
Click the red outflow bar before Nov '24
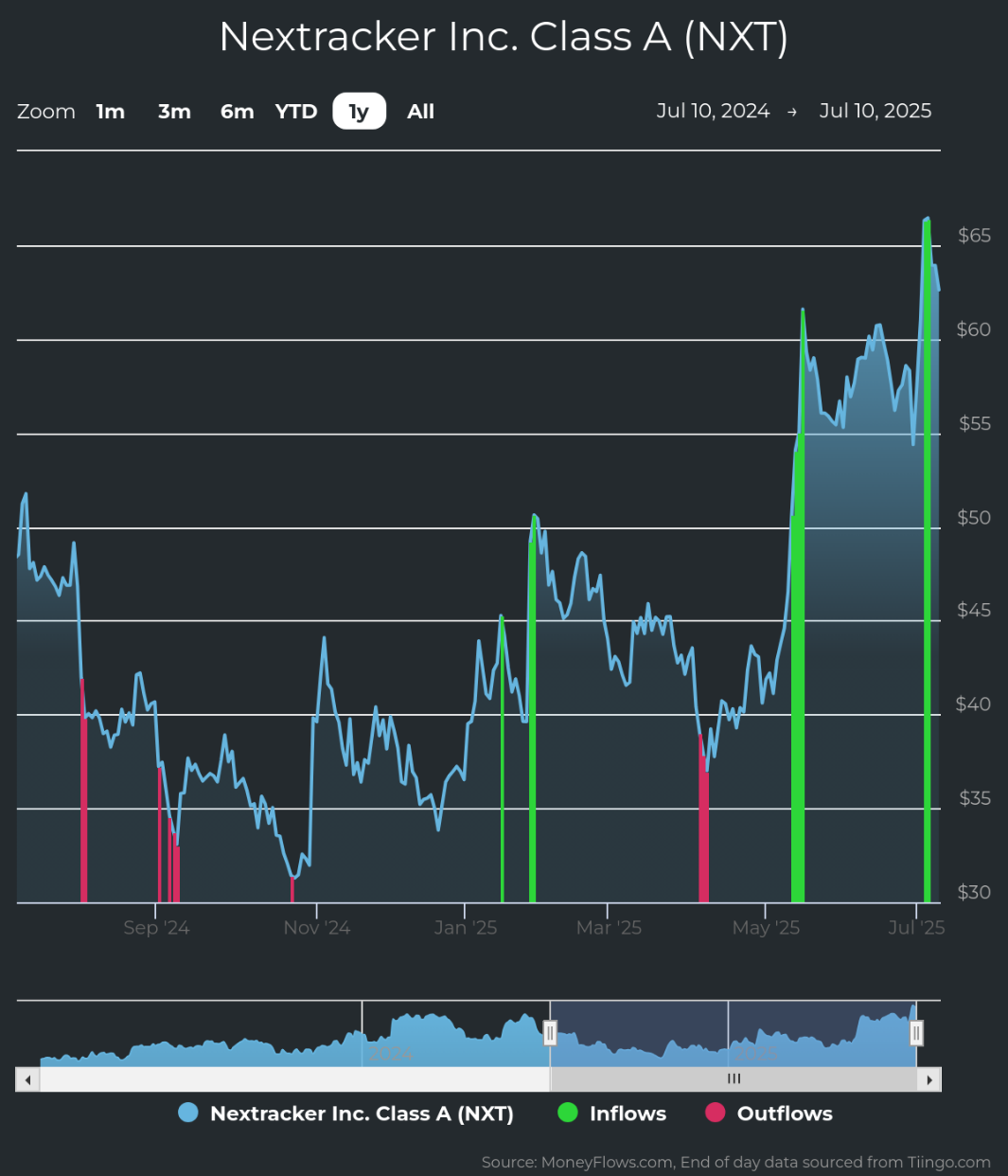click(292, 890)
